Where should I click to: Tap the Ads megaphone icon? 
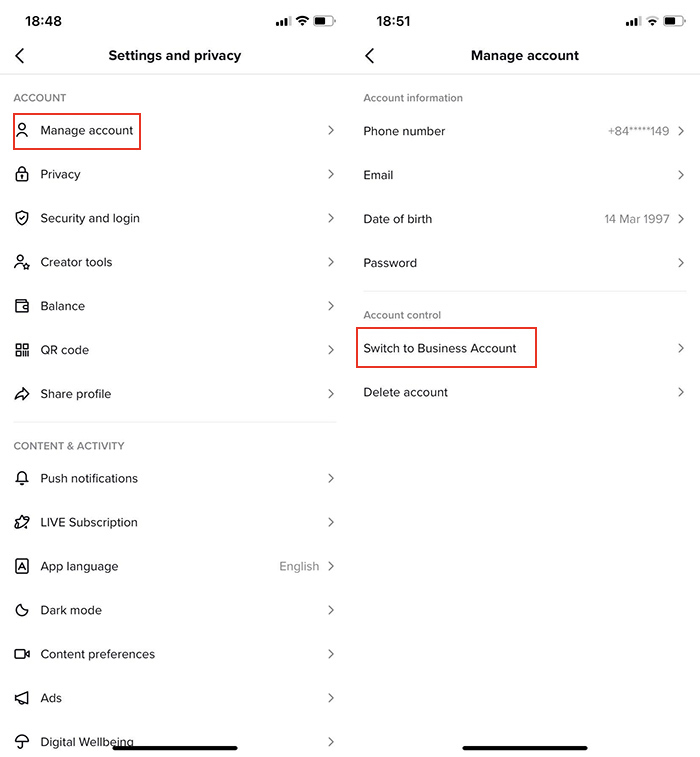click(22, 698)
